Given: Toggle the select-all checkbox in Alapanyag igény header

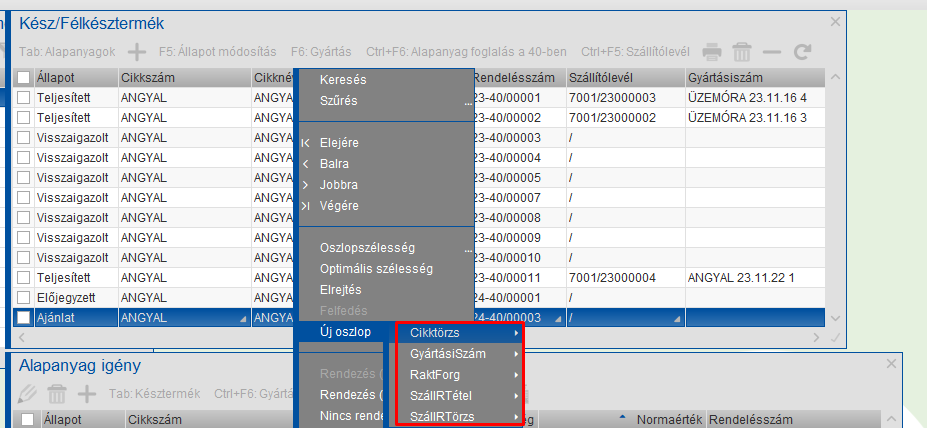Looking at the screenshot, I should tap(27, 420).
